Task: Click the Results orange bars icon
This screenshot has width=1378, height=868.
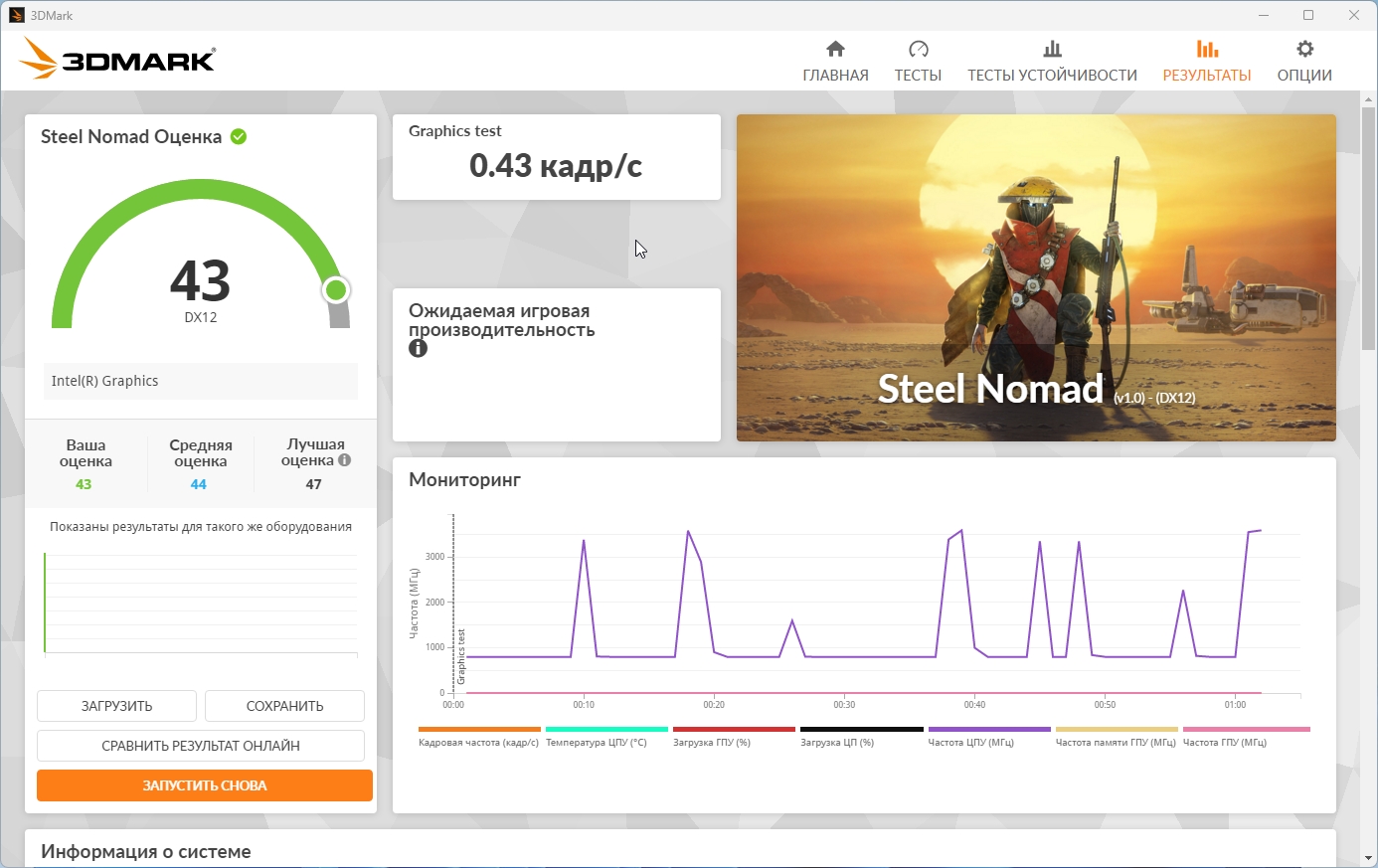Action: [1207, 49]
